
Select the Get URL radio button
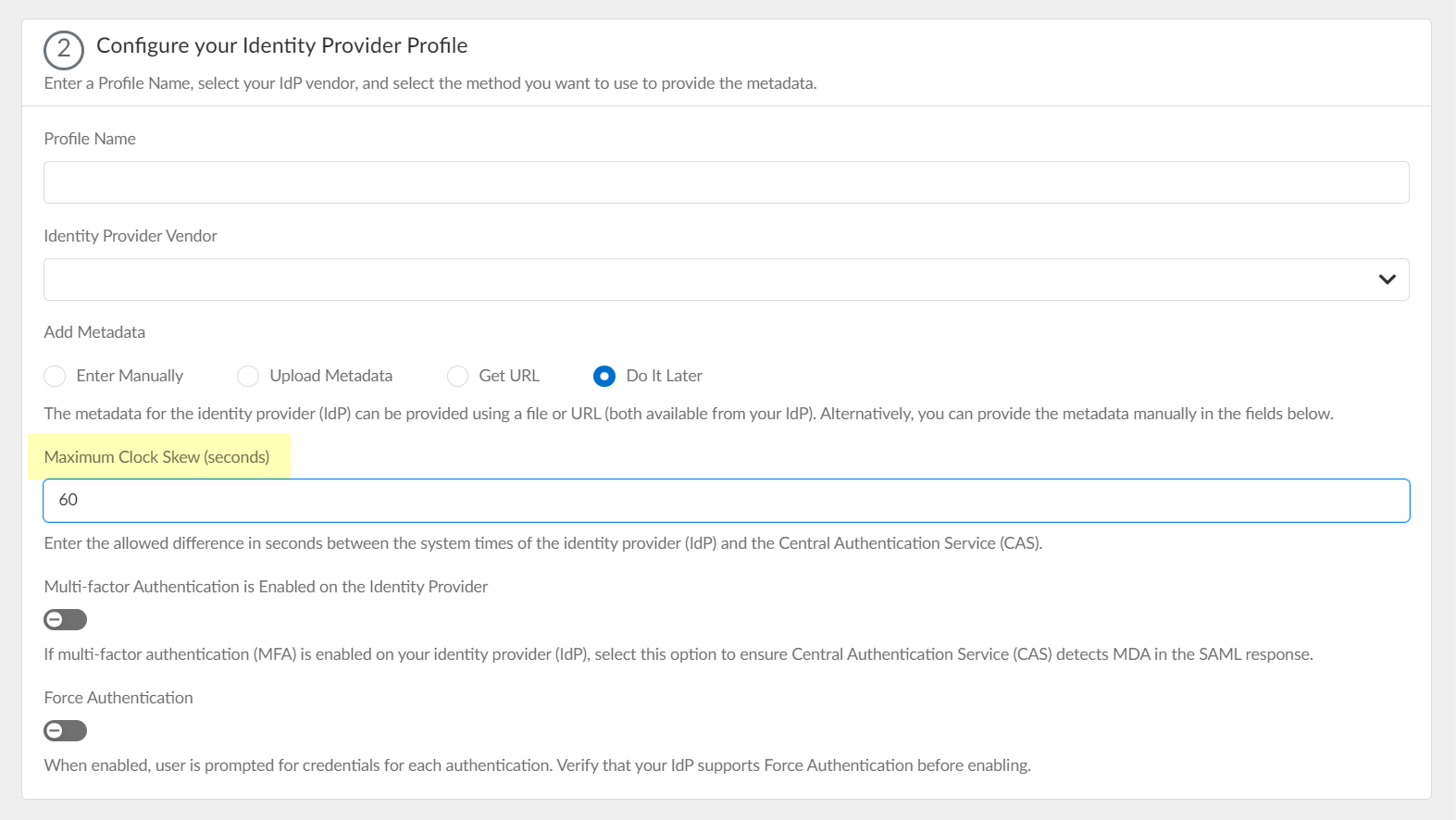click(457, 376)
